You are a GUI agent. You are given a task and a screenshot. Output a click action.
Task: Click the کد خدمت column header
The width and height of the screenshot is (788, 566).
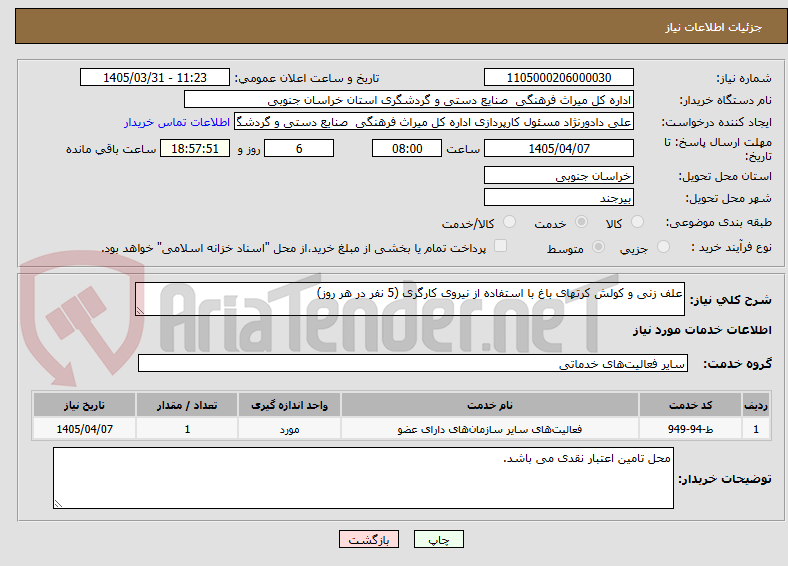tap(691, 405)
